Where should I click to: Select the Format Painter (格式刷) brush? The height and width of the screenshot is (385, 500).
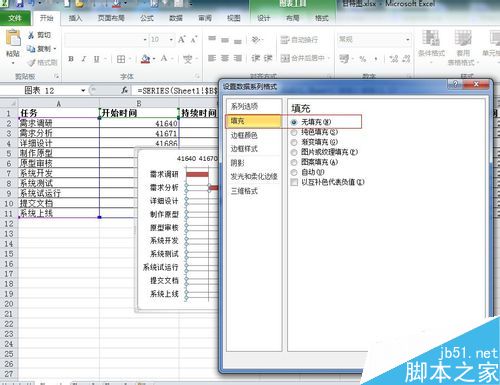(x=31, y=63)
